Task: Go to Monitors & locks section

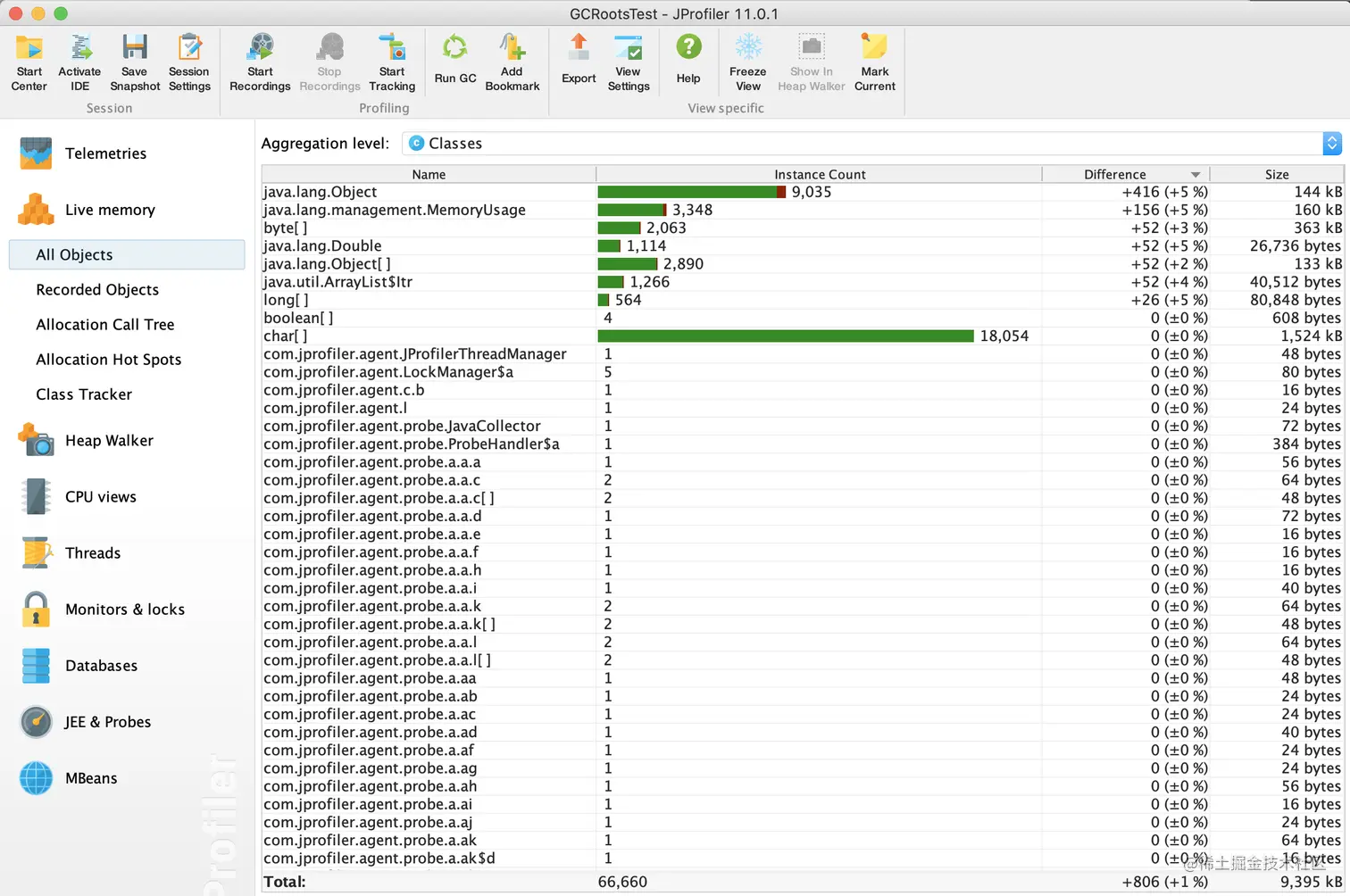Action: click(x=102, y=610)
